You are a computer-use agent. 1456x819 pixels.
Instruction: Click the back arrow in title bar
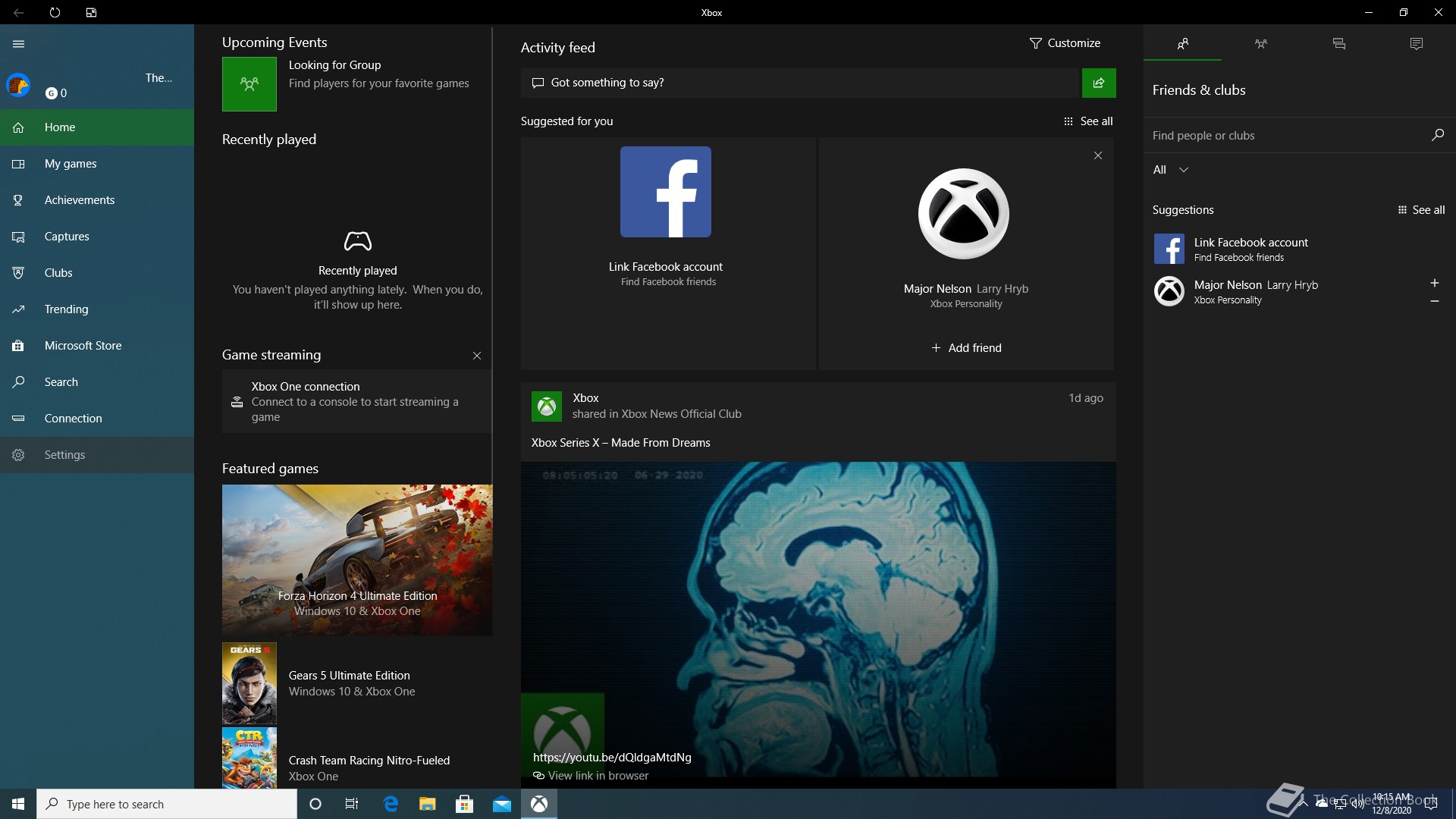pyautogui.click(x=18, y=12)
